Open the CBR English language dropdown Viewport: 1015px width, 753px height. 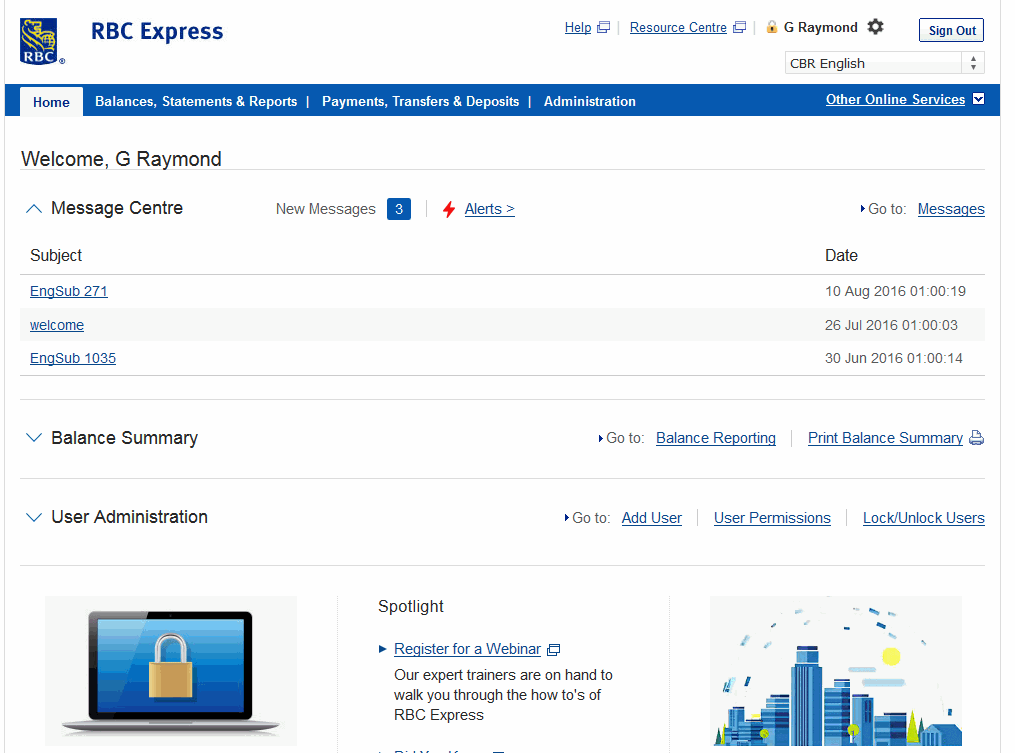pos(884,63)
